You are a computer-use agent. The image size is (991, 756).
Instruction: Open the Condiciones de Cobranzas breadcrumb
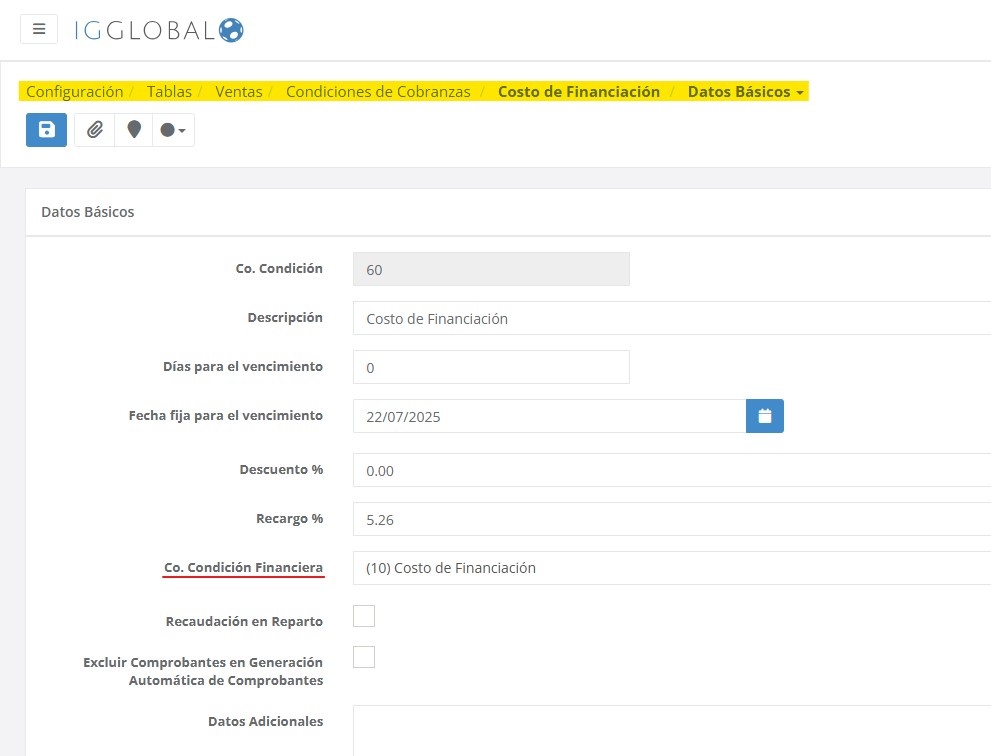[378, 92]
